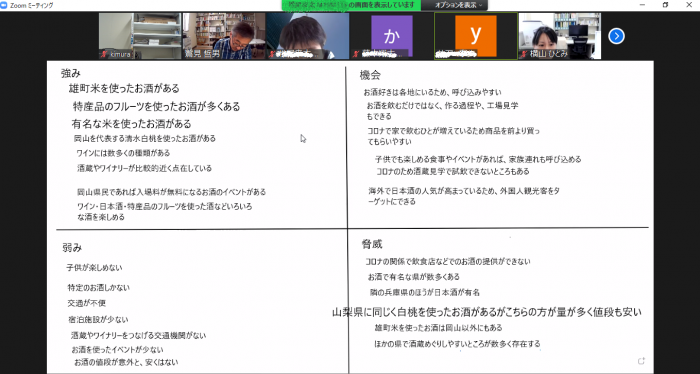The image size is (700, 374).
Task: Click the 脅威 heading in shared screen
Action: [x=372, y=244]
